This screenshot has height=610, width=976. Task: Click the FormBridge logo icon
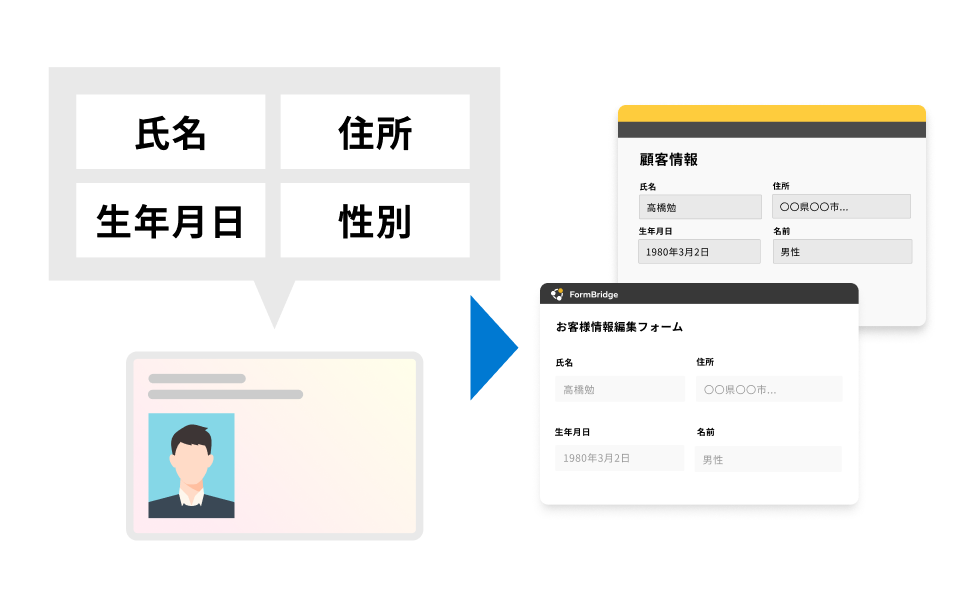[x=556, y=294]
